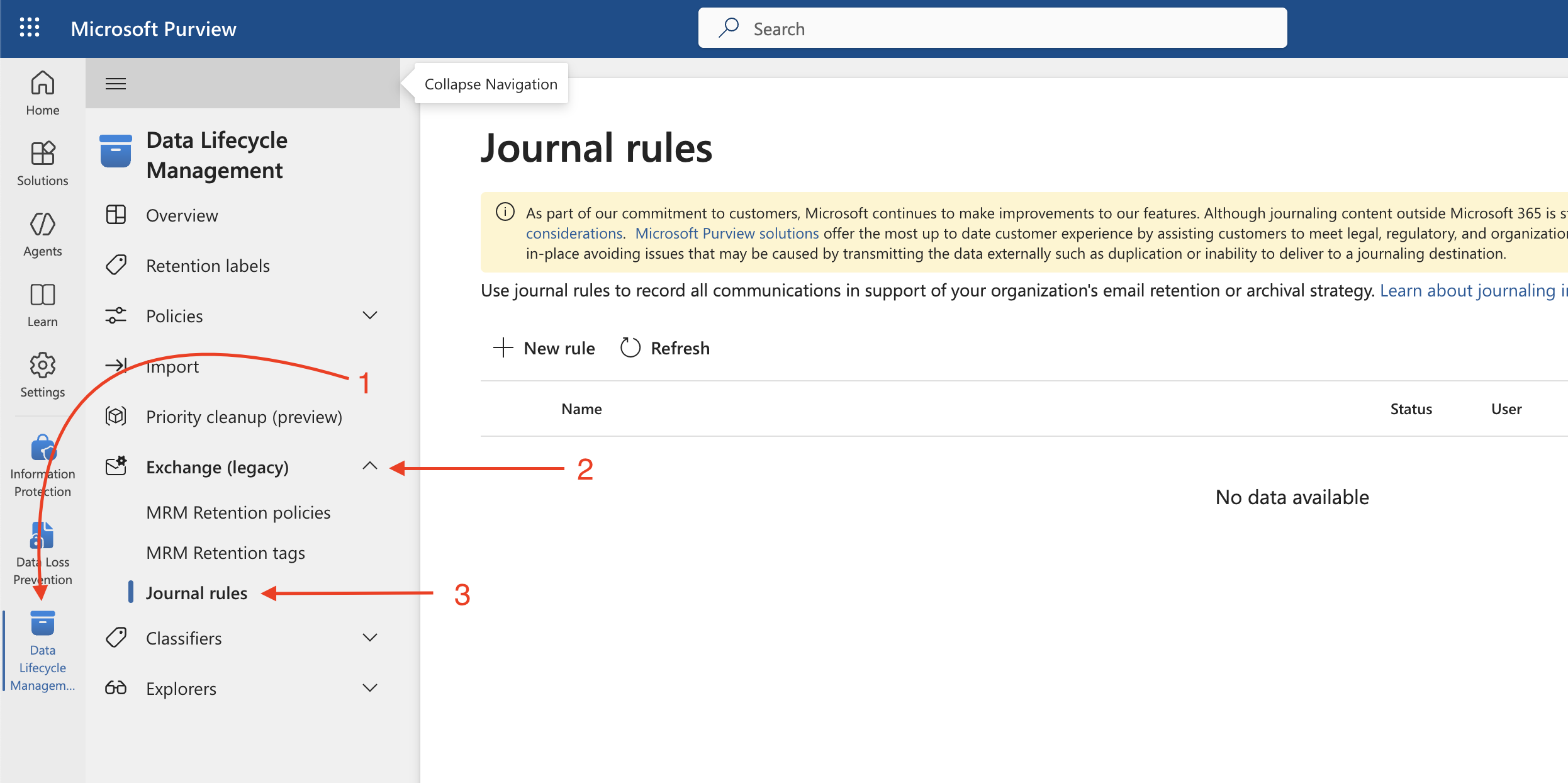Open Import in the navigation
The height and width of the screenshot is (783, 1568).
click(x=172, y=366)
